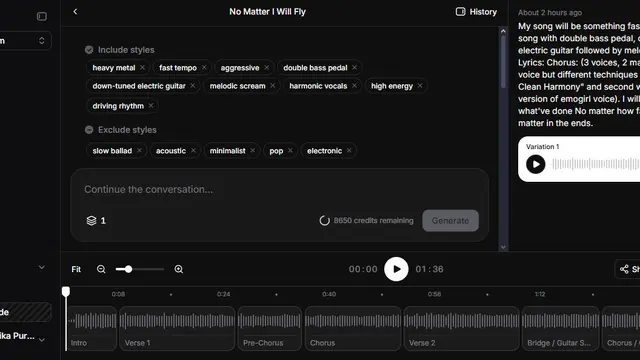Select the Verse 2 section clip
The height and width of the screenshot is (360, 640).
[461, 329]
